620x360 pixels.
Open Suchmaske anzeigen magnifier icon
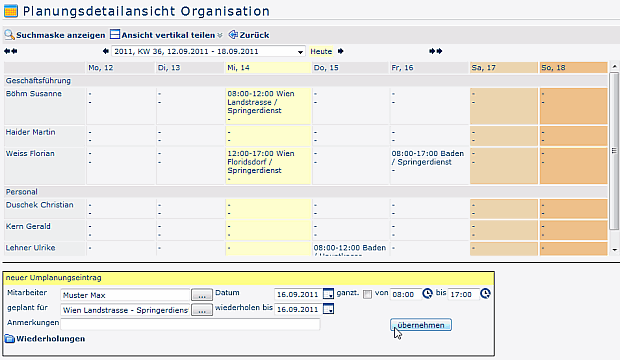[x=9, y=35]
